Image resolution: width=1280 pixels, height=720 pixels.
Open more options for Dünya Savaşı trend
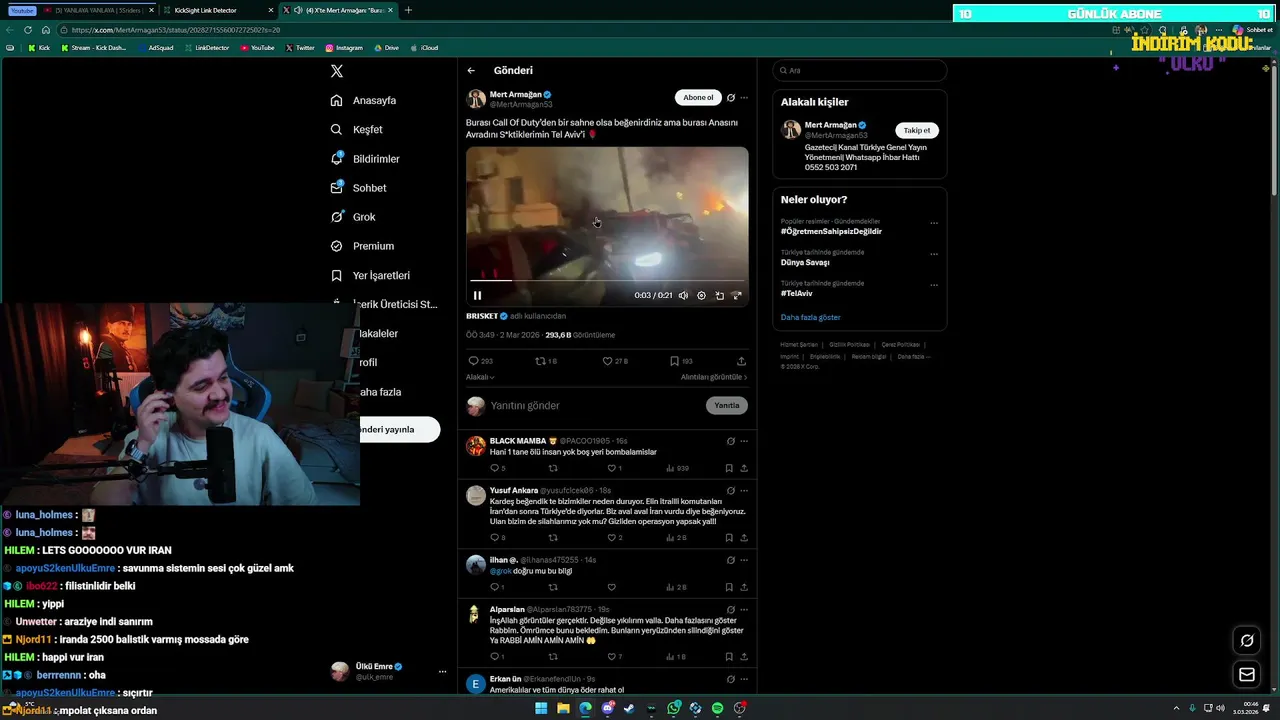click(x=934, y=254)
